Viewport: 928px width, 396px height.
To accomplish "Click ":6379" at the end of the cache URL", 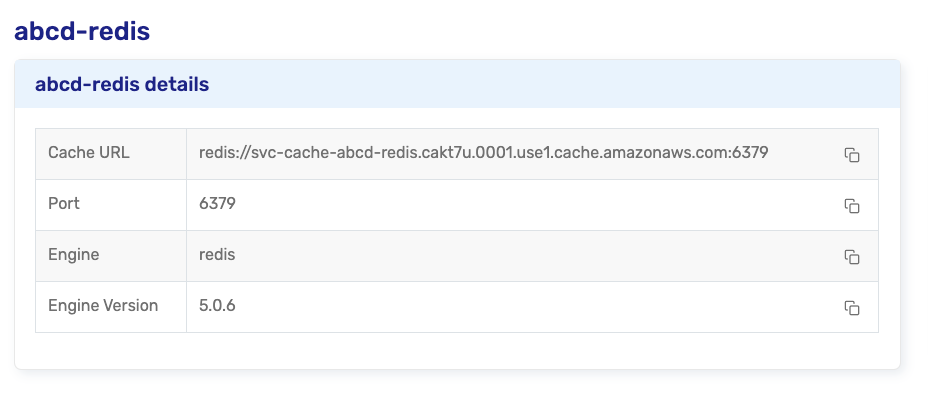I will [x=748, y=153].
